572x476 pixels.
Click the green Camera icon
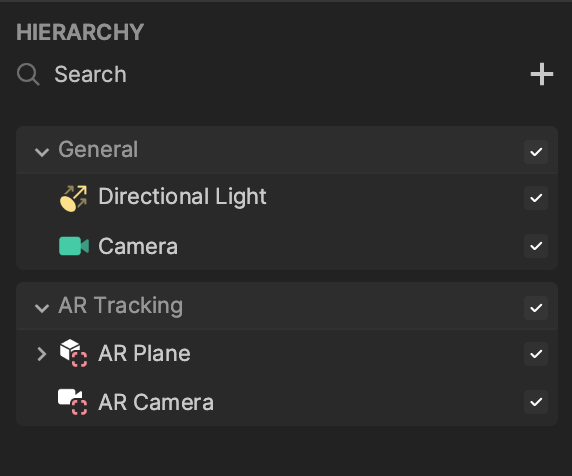pos(74,246)
